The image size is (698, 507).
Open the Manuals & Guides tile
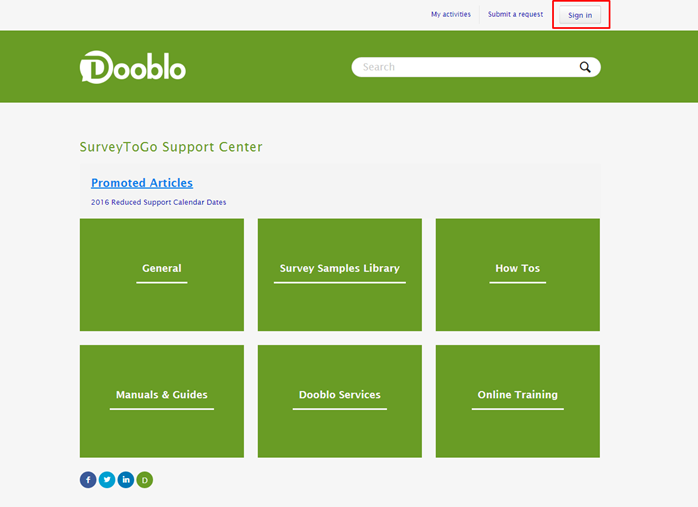click(162, 401)
